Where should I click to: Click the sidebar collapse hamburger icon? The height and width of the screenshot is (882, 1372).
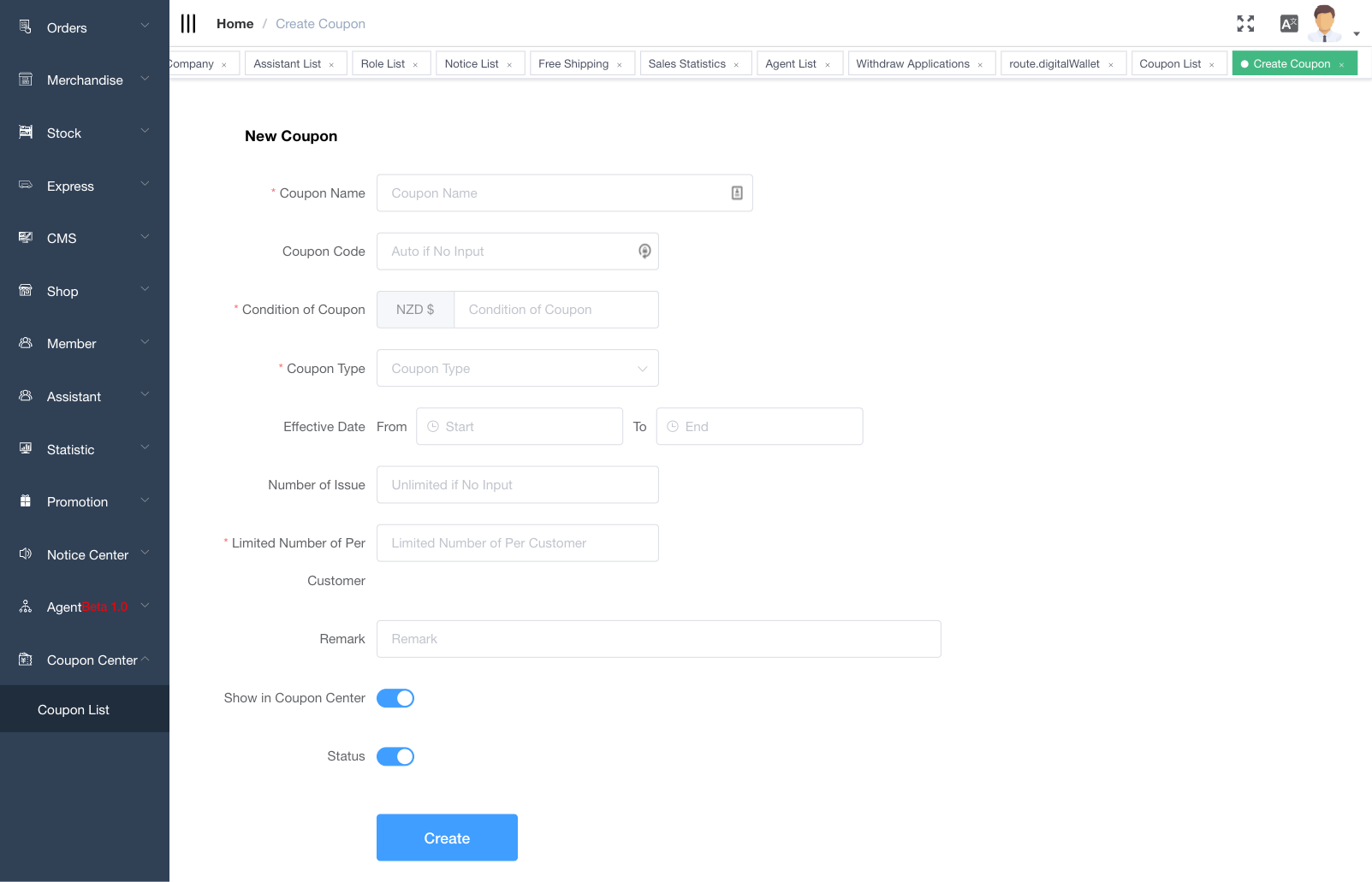pyautogui.click(x=188, y=24)
